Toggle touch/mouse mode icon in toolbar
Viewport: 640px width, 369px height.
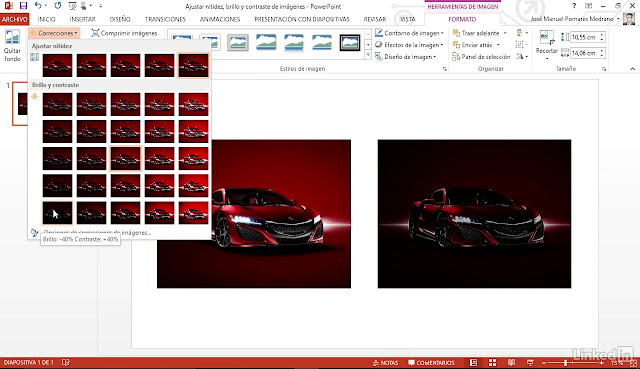(x=84, y=6)
